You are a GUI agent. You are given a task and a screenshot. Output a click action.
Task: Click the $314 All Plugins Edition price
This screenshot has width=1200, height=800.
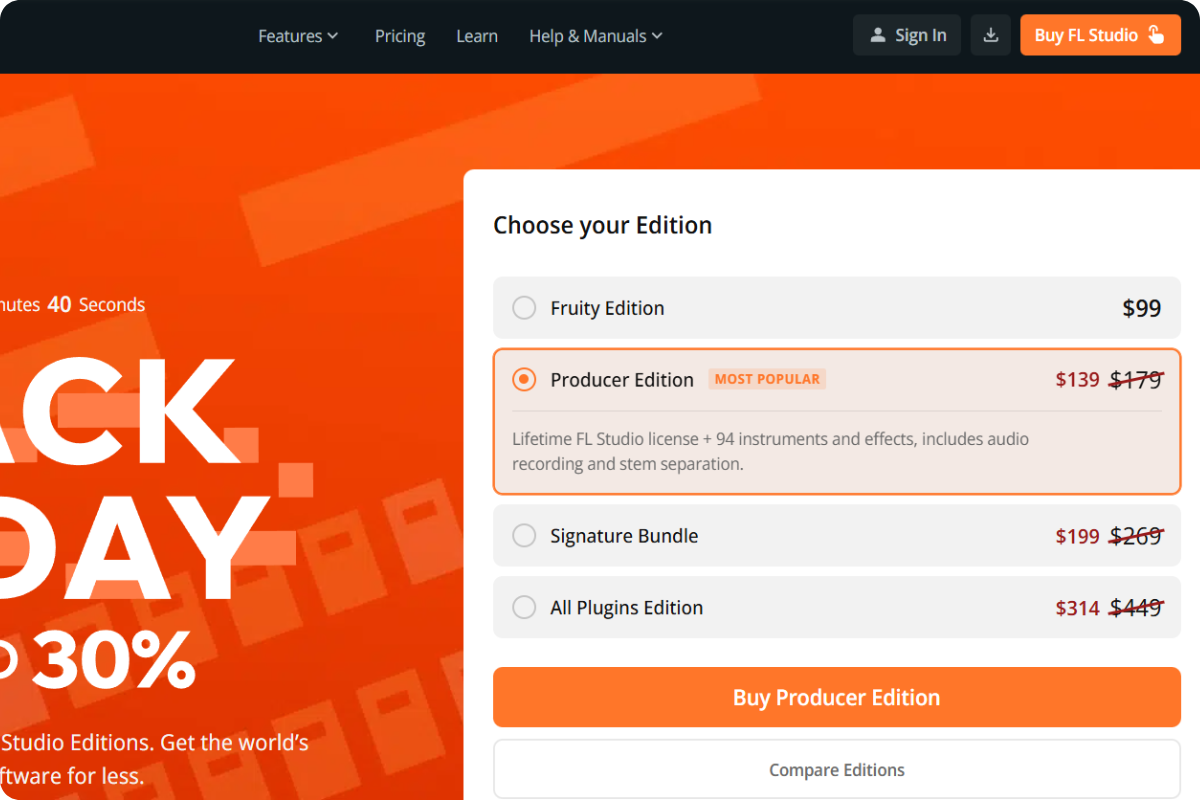pos(1077,608)
